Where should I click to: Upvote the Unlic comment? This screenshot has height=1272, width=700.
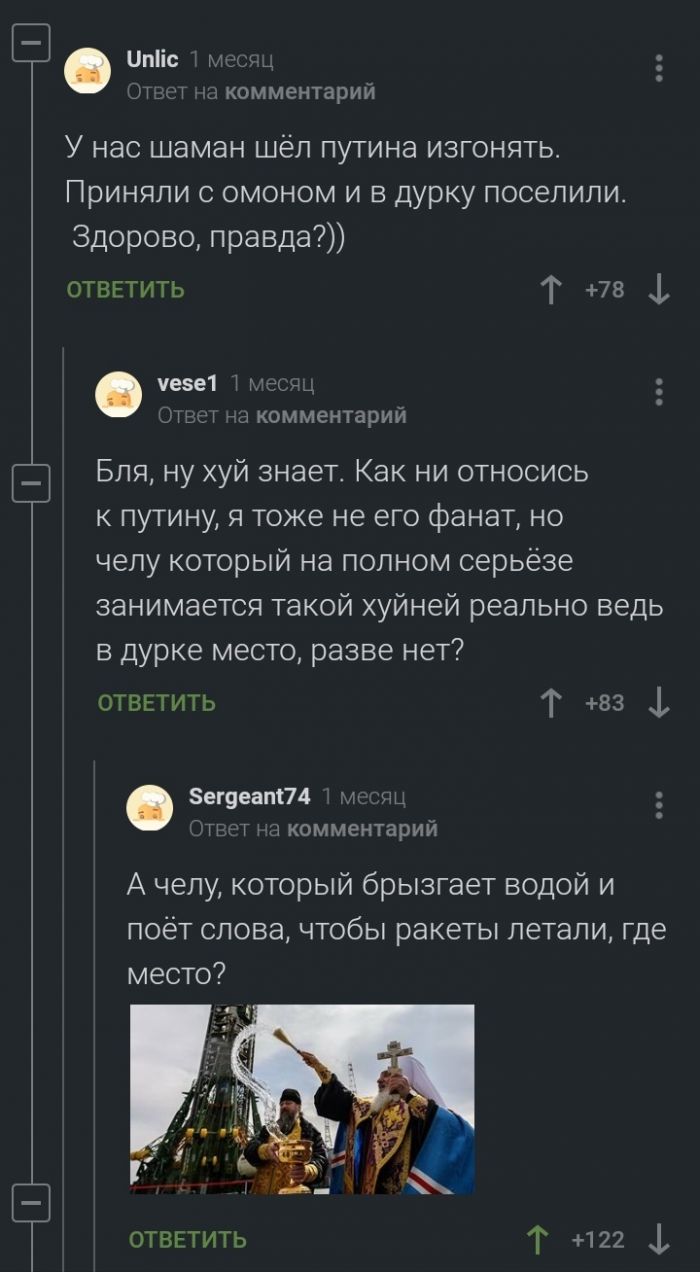click(x=551, y=290)
